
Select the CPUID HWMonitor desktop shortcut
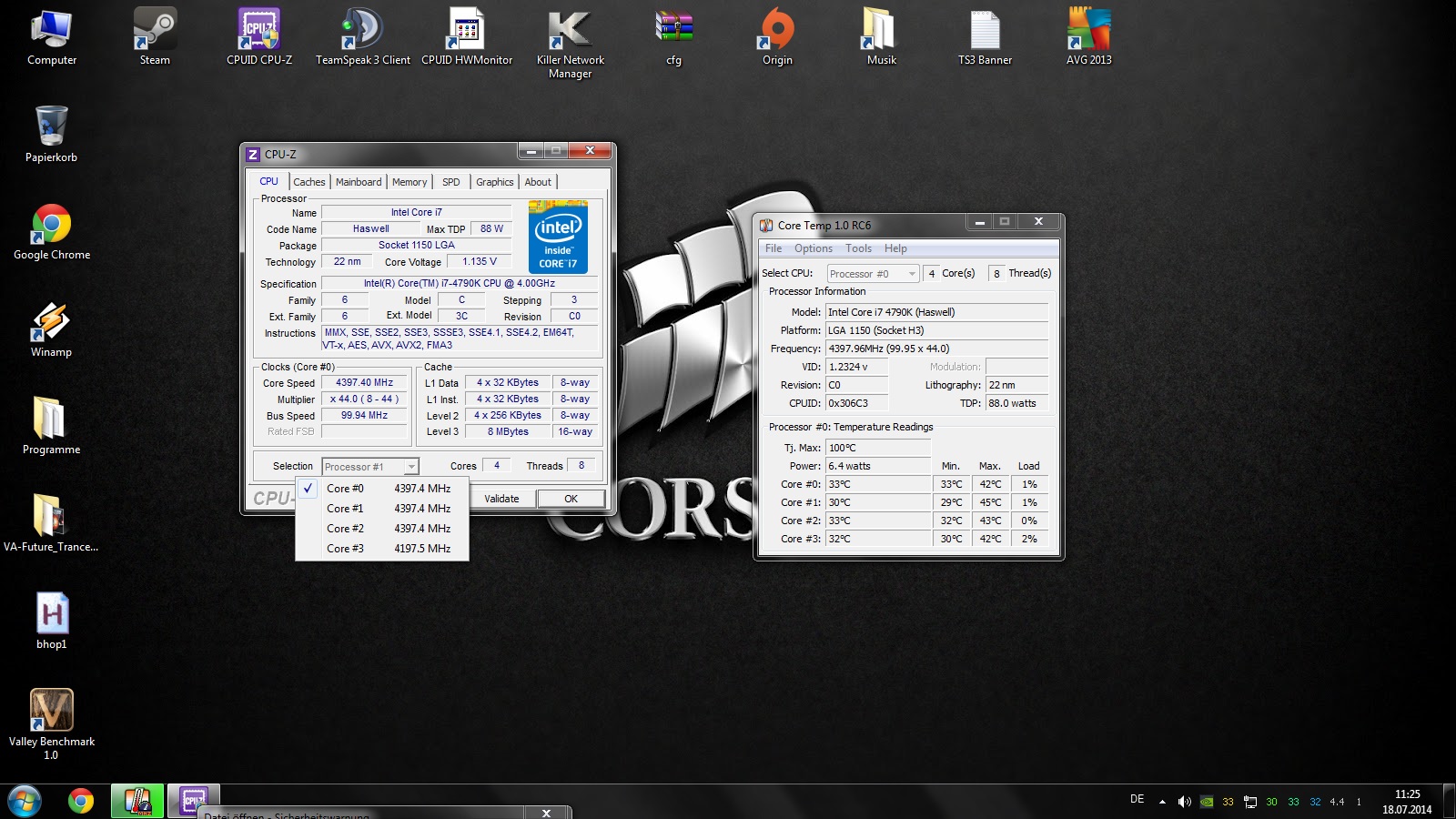pyautogui.click(x=467, y=36)
